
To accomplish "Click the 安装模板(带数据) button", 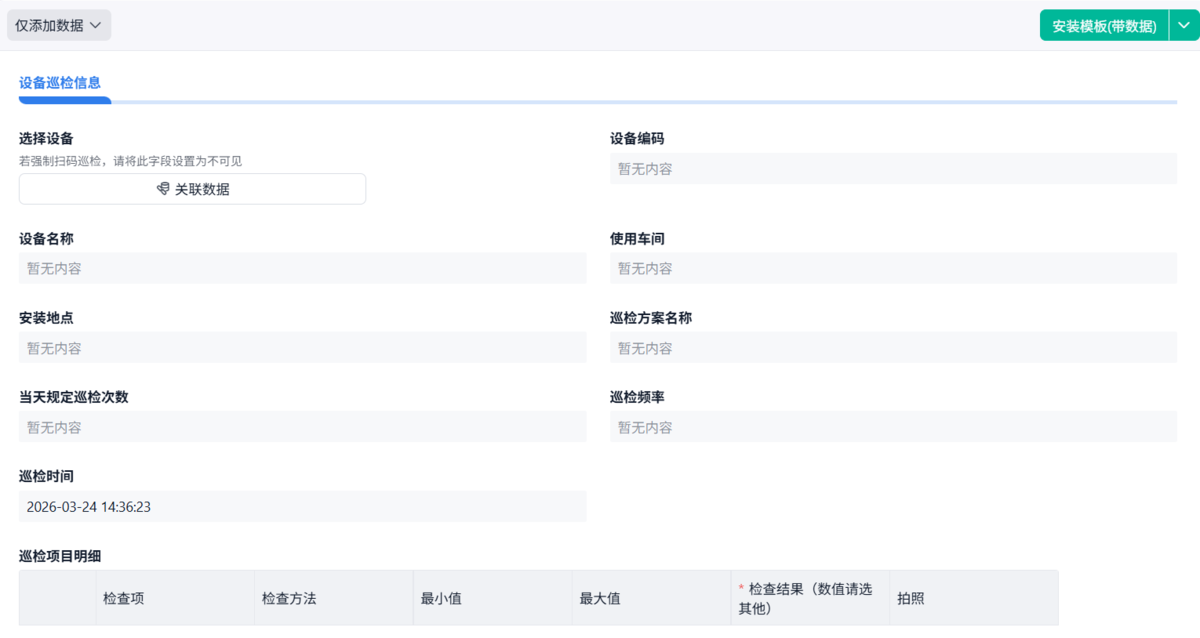I will 1104,26.
